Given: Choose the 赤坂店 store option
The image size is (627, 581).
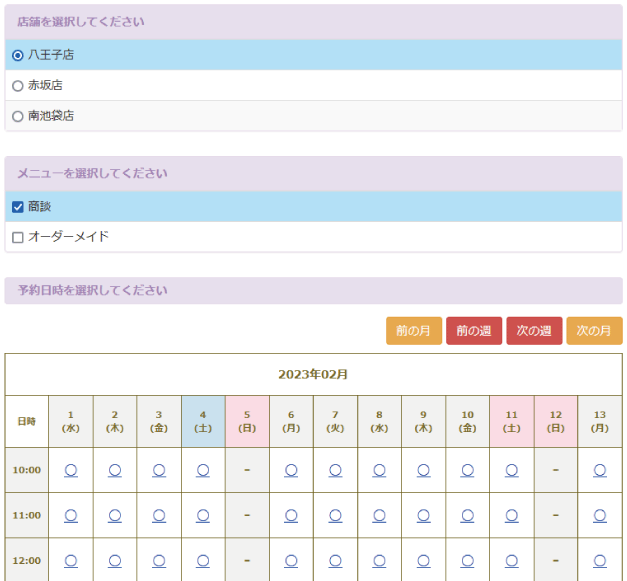Looking at the screenshot, I should tap(18, 86).
